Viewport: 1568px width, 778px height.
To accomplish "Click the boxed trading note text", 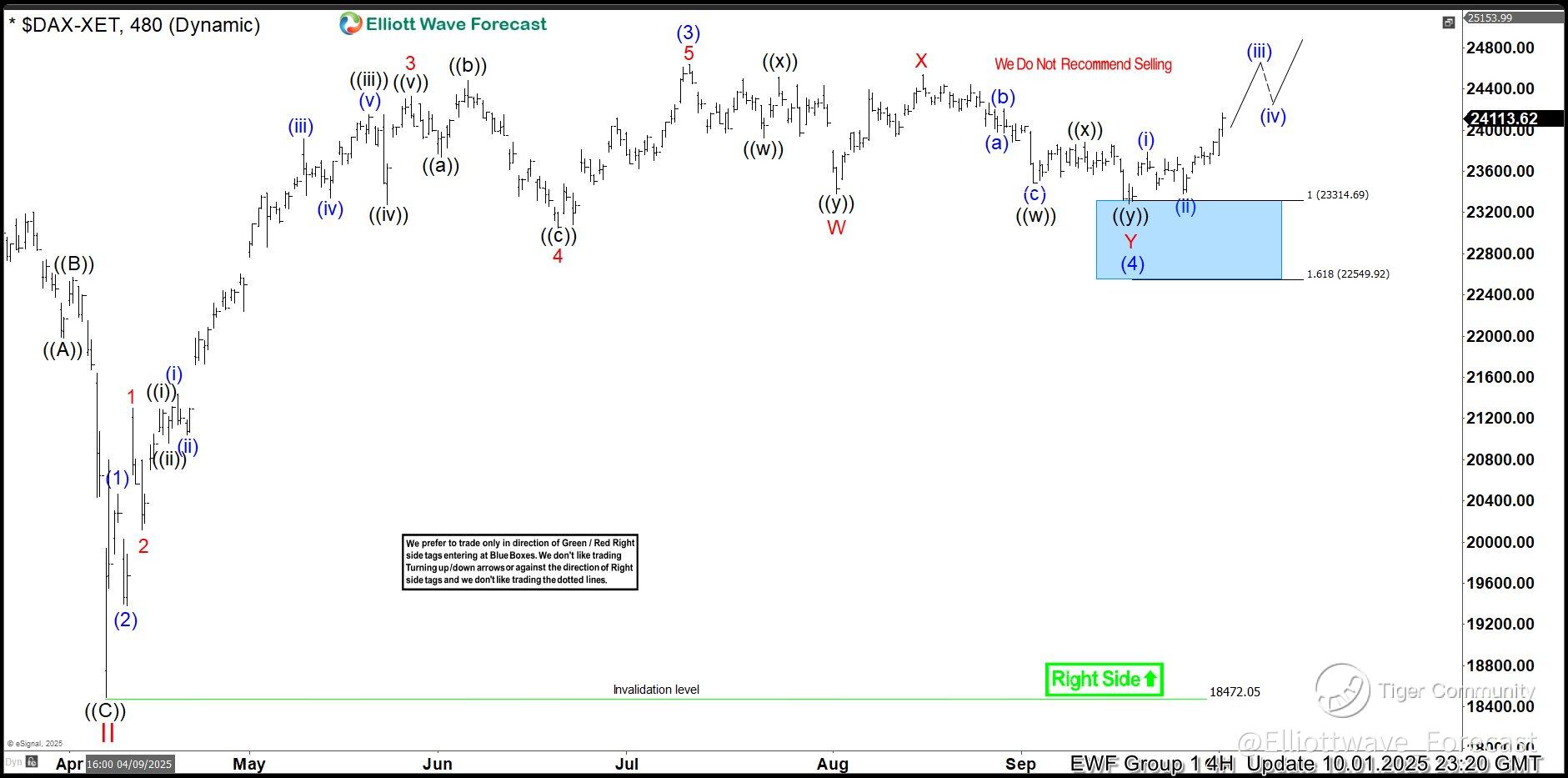I will [x=520, y=561].
